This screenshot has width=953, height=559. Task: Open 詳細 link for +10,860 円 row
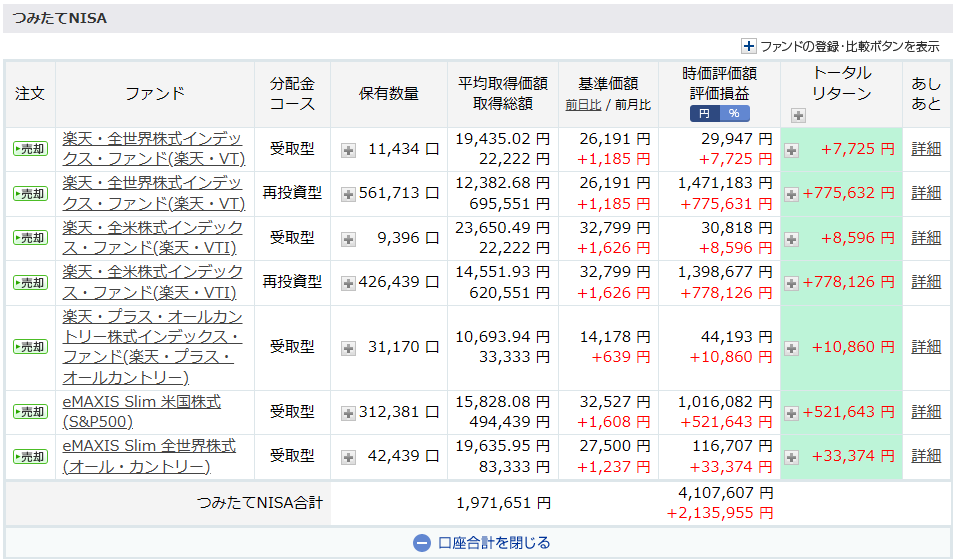[926, 347]
